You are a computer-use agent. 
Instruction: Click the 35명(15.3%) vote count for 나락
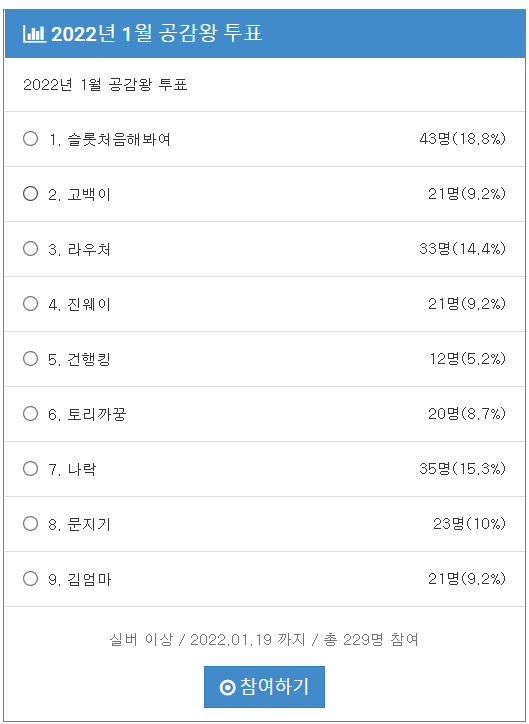[463, 469]
